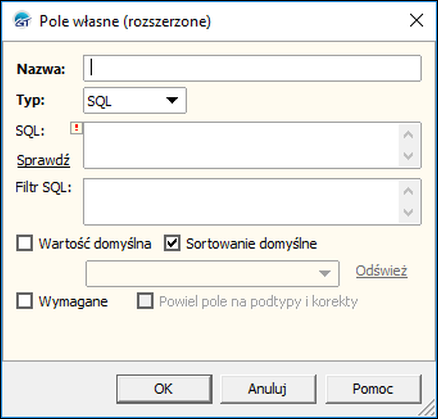Click the Sprawdź link

coord(43,160)
